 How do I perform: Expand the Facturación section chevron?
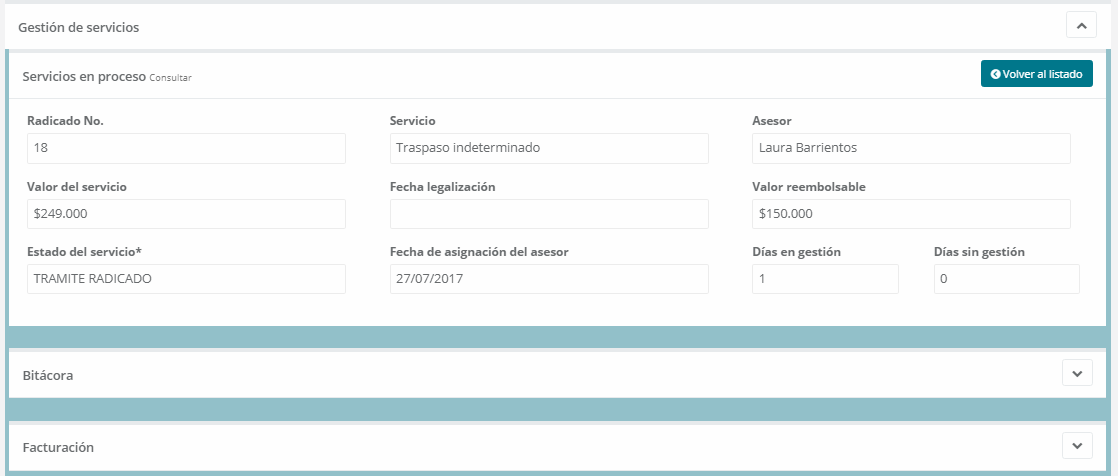point(1076,446)
